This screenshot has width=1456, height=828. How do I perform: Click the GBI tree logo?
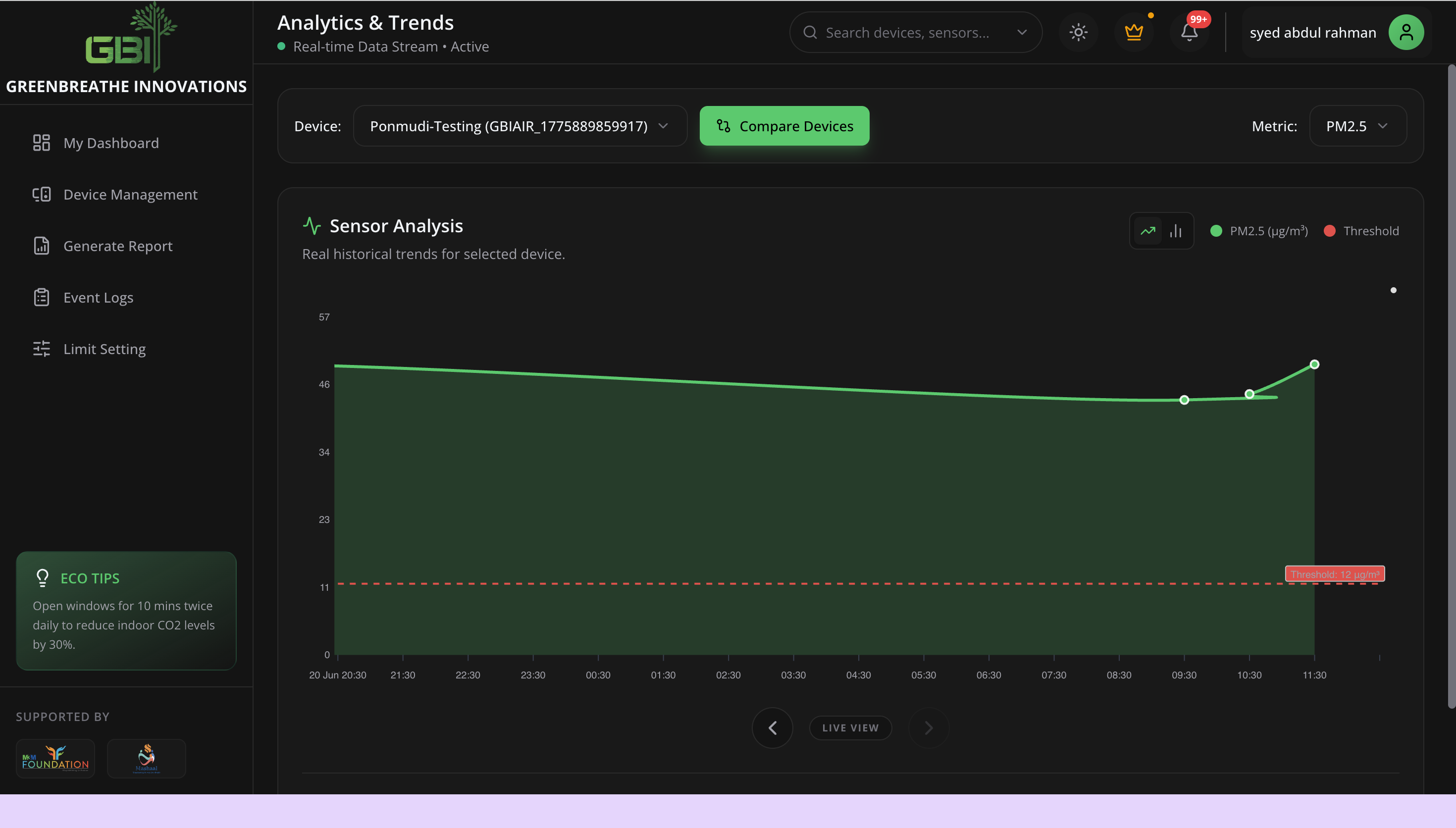[130, 37]
